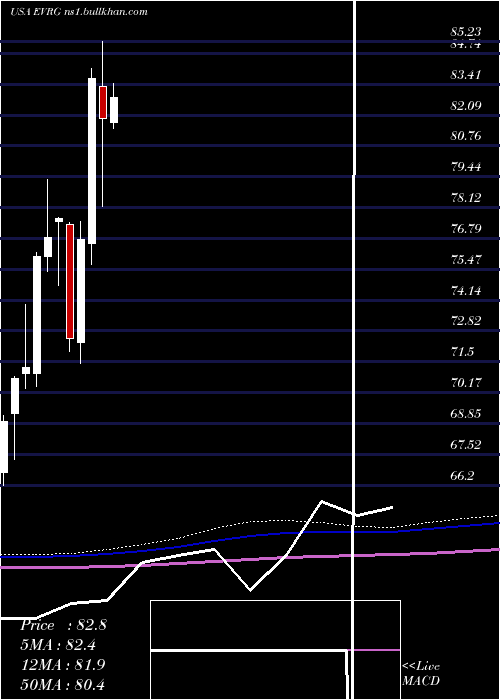Click the small red candlestick near 83.41

[103, 102]
